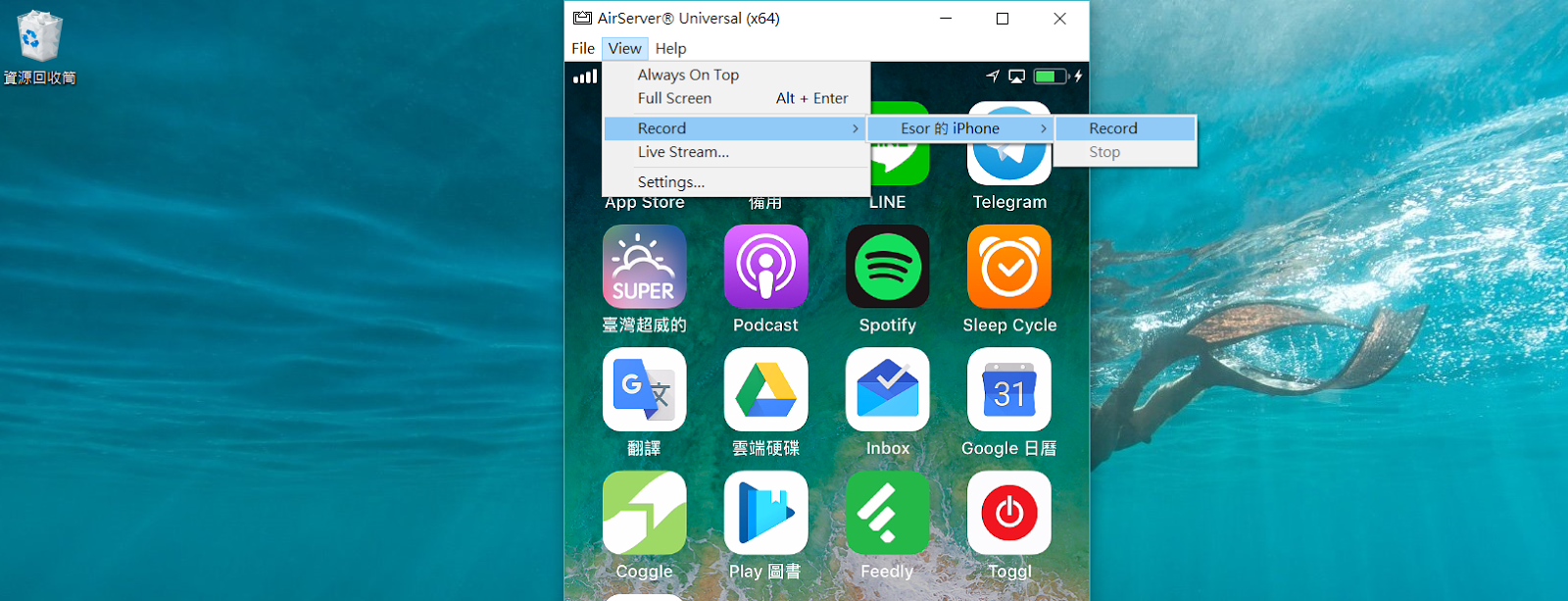1568x601 pixels.
Task: Expand Esor 的 iPhone device submenu
Action: point(960,128)
